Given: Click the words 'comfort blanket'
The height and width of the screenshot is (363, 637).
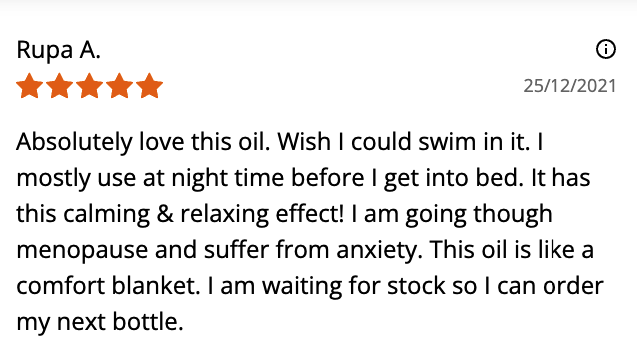Looking at the screenshot, I should click(106, 286).
